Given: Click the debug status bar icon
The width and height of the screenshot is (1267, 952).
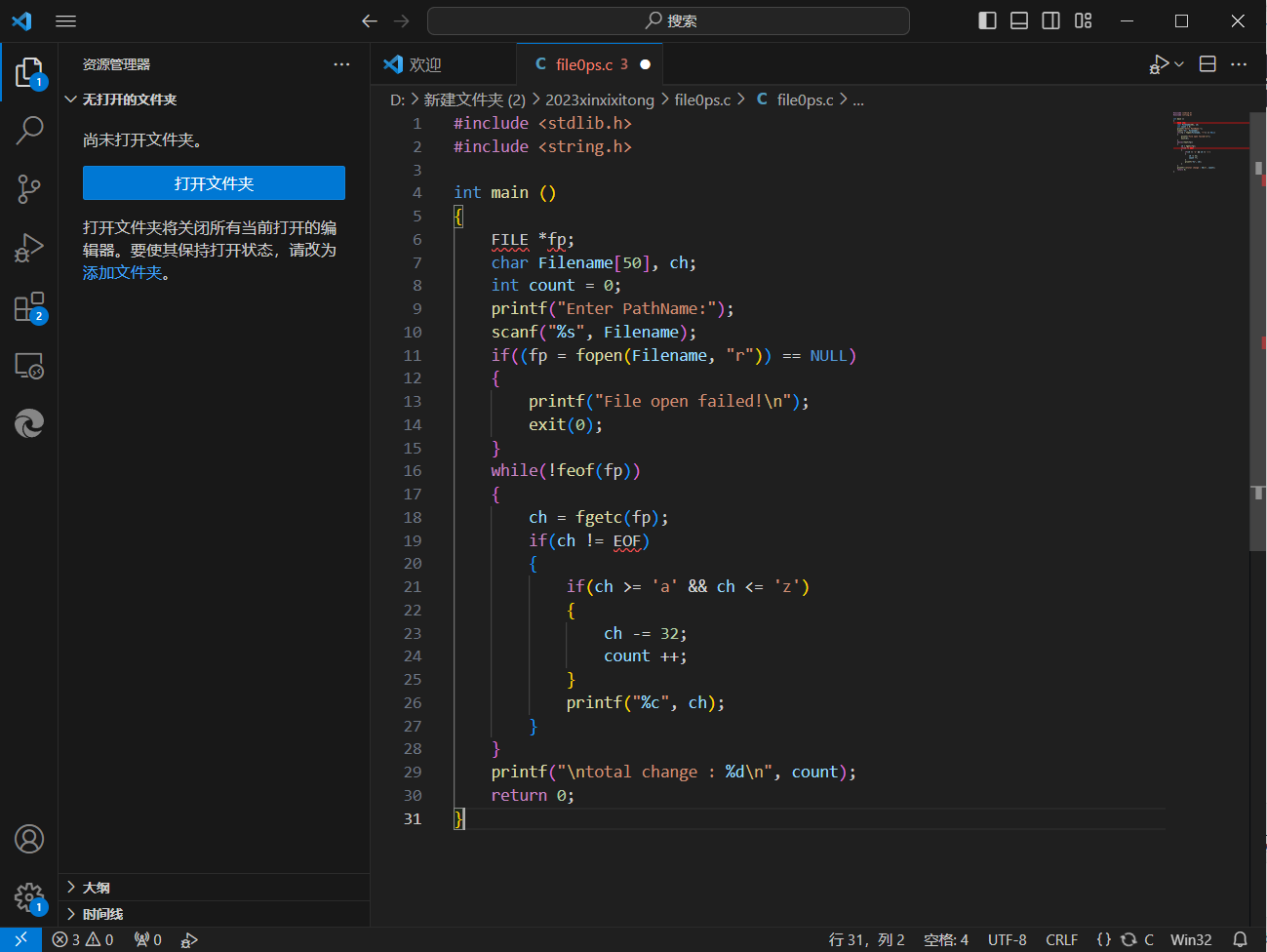Looking at the screenshot, I should click(x=190, y=939).
